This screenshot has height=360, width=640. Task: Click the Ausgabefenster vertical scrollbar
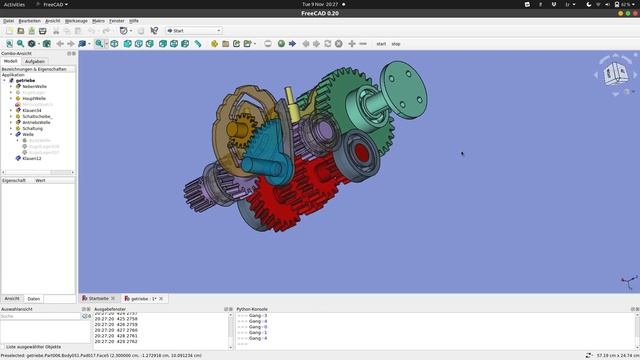(231, 331)
